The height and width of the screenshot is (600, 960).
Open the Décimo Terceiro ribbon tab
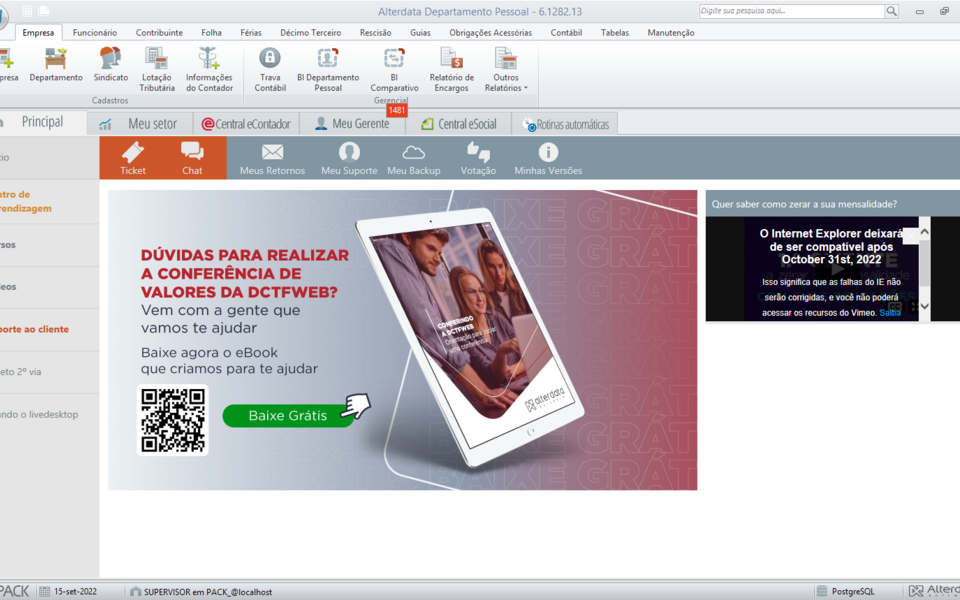point(311,32)
